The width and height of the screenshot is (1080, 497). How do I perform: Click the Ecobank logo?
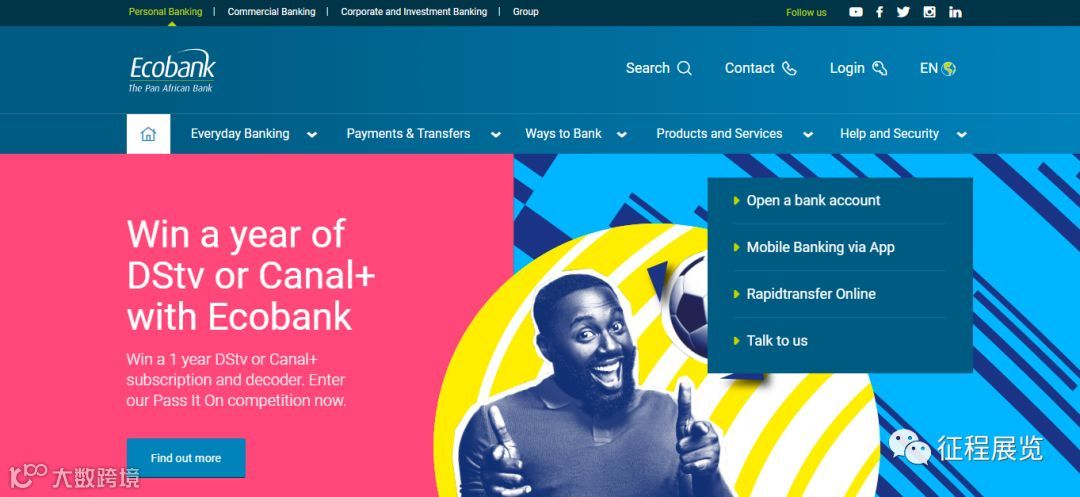(172, 70)
